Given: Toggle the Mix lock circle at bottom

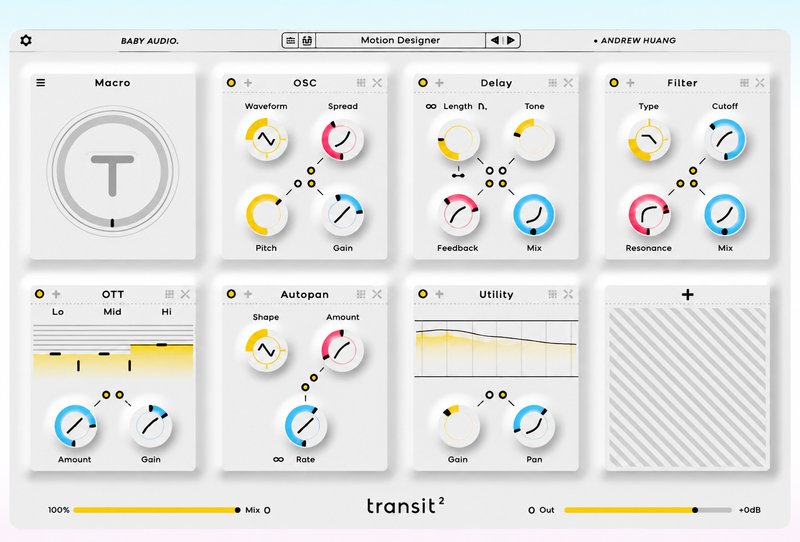Looking at the screenshot, I should pos(267,510).
